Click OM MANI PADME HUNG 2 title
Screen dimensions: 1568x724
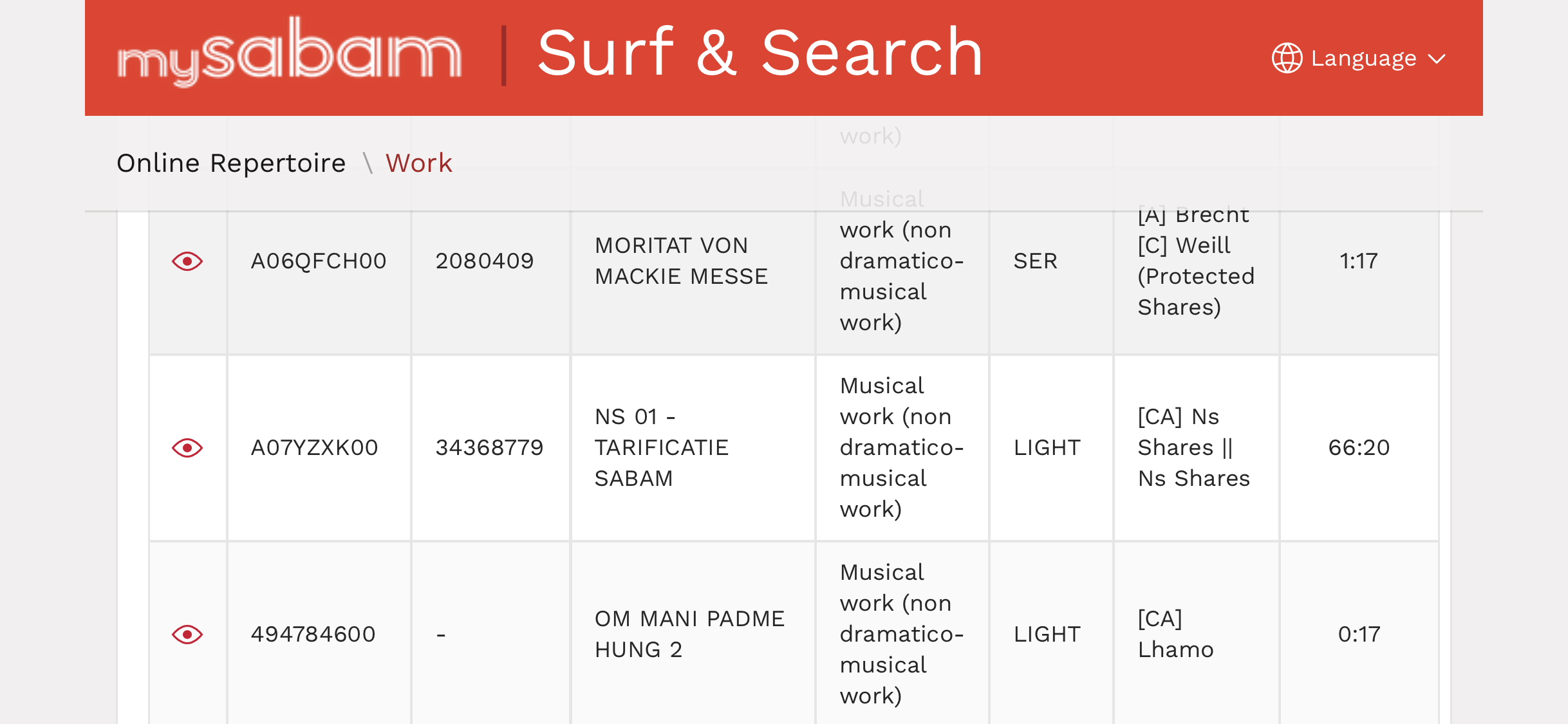point(689,635)
